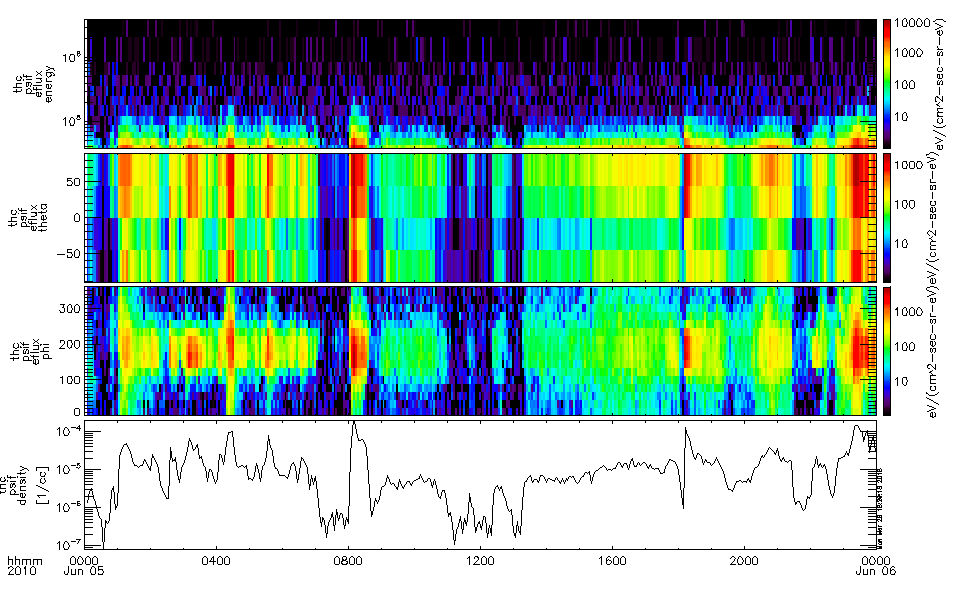This screenshot has width=960, height=600.
Task: Click the density curve peak near 0800
Action: point(353,423)
